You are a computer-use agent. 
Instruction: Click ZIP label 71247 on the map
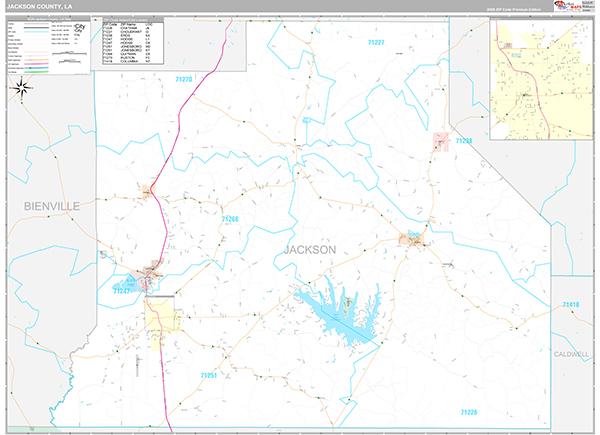122,291
